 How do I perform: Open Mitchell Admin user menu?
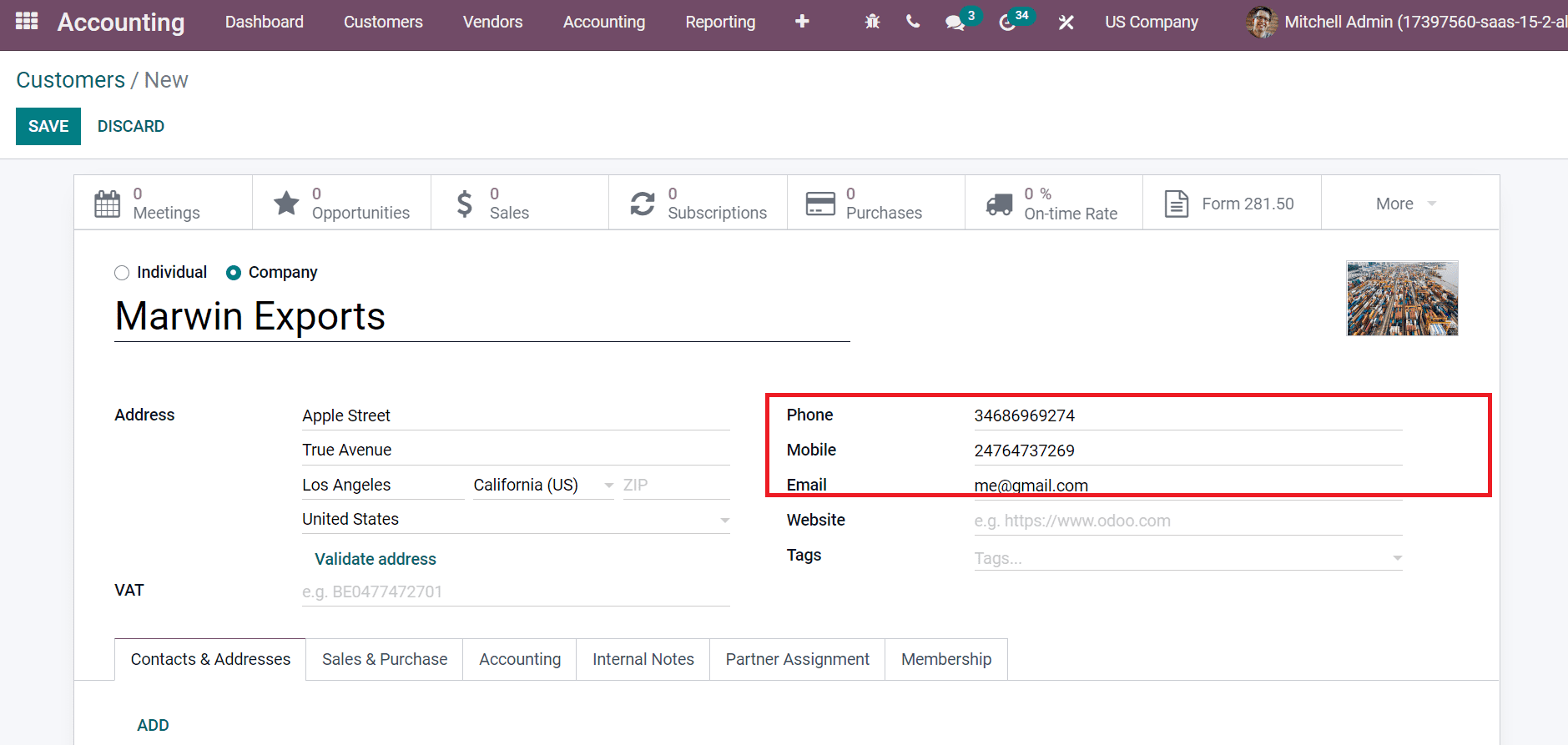click(x=1407, y=22)
